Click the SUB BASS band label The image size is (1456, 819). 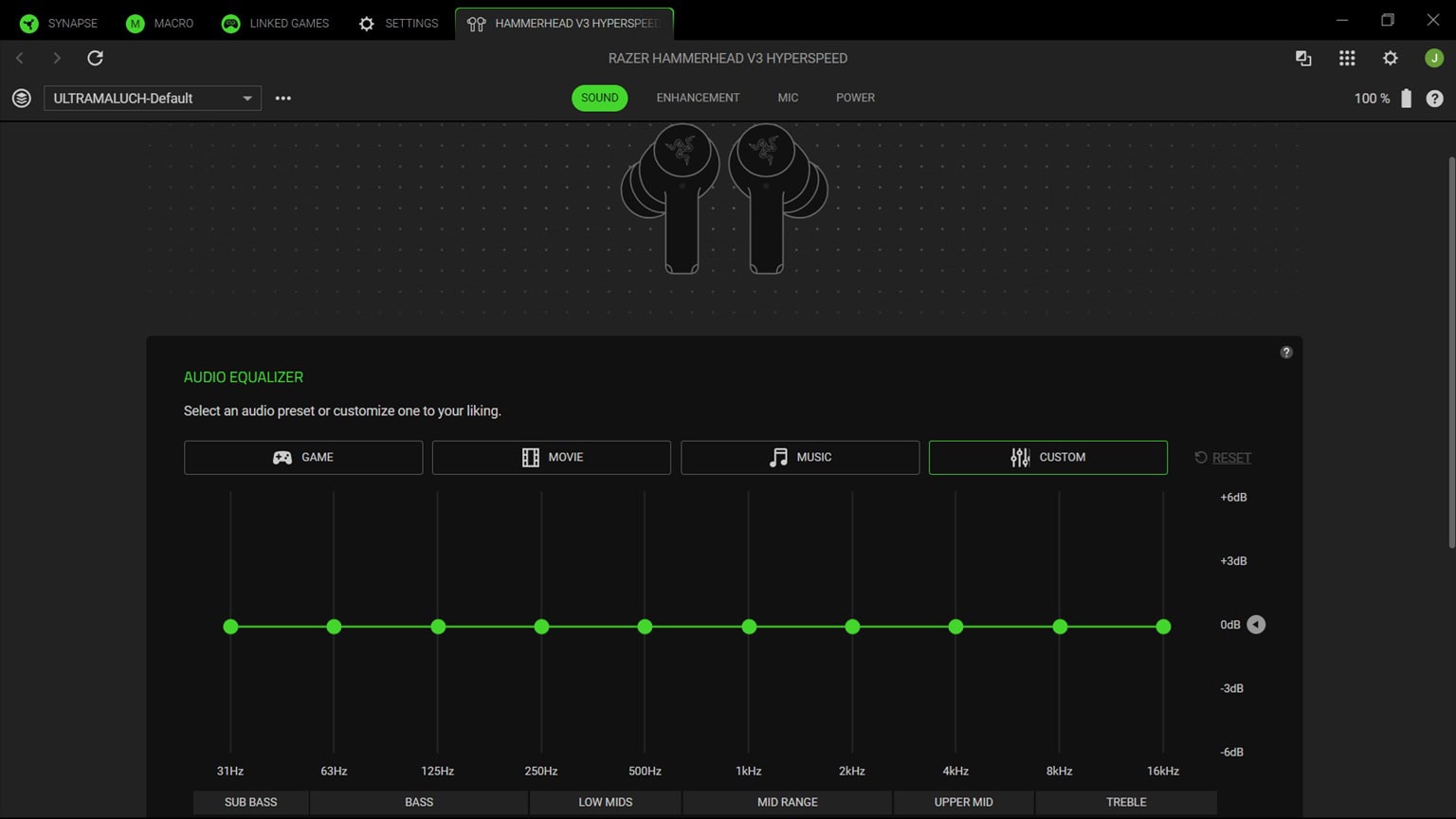(251, 802)
